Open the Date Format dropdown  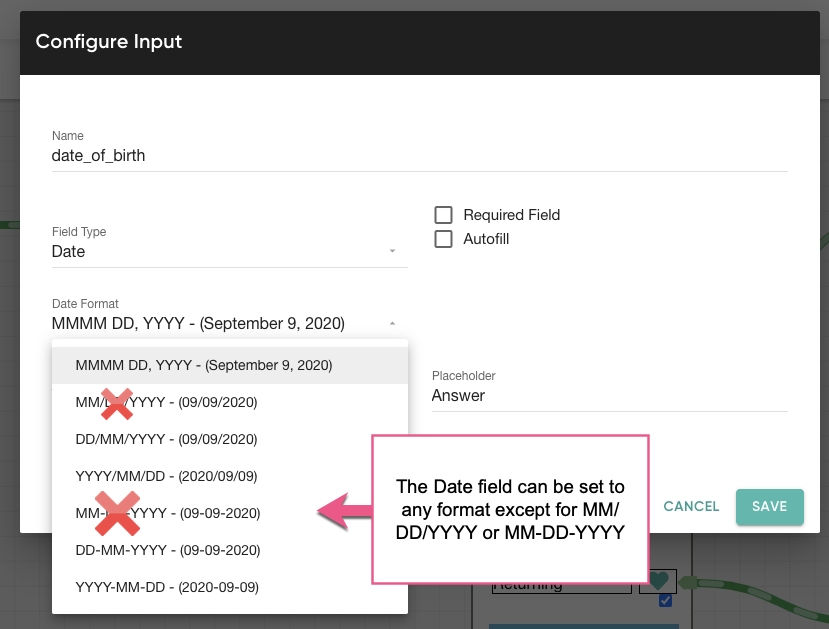(229, 323)
